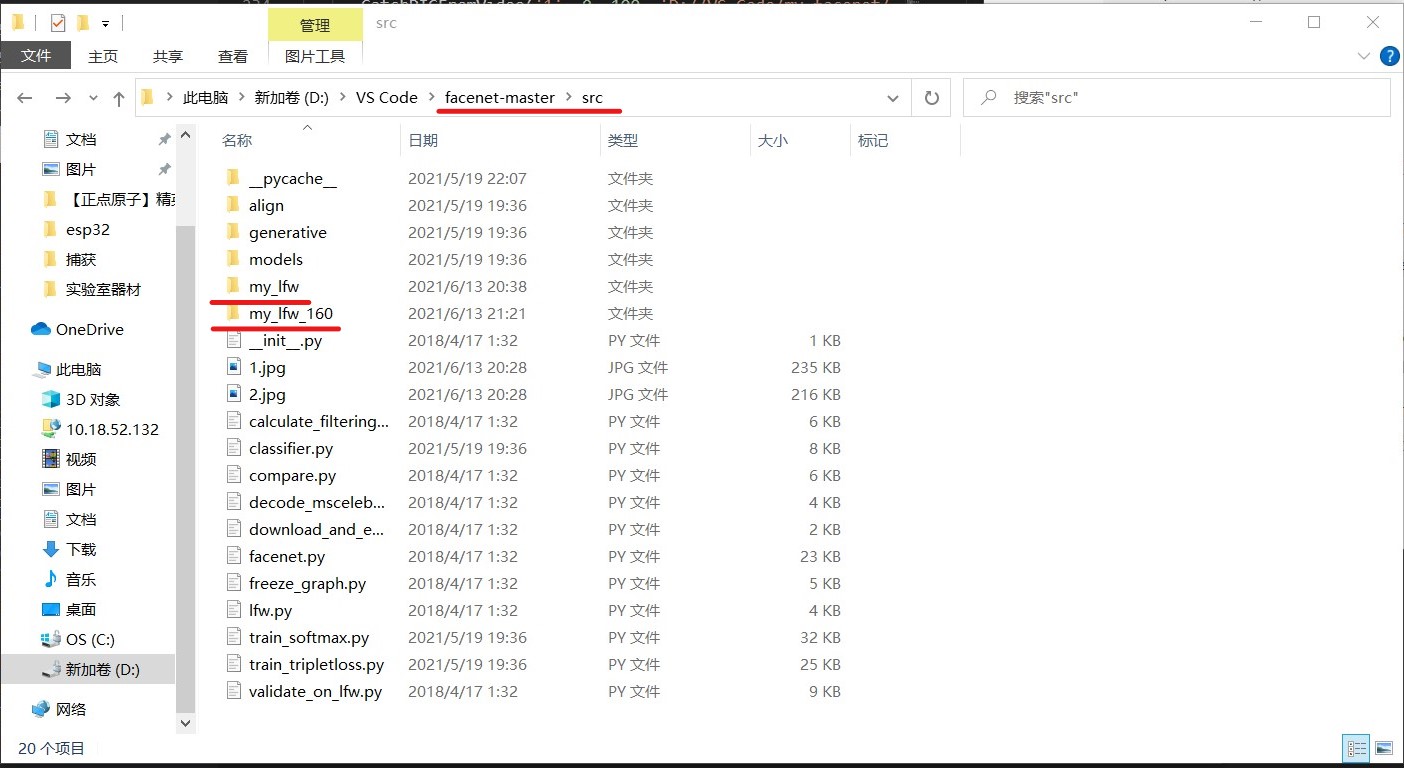Open the 图片工具 ribbon tab
The height and width of the screenshot is (768, 1404).
pyautogui.click(x=315, y=57)
